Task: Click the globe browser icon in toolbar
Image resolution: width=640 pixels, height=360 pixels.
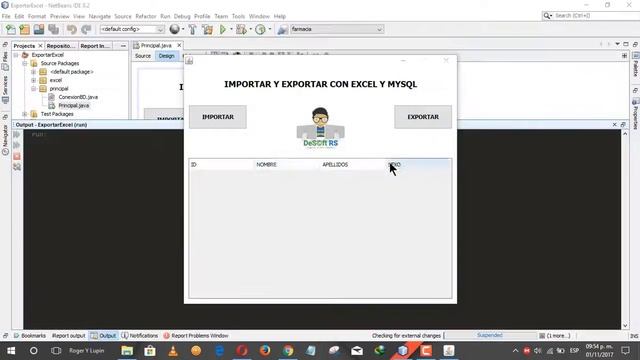Action: tap(174, 29)
